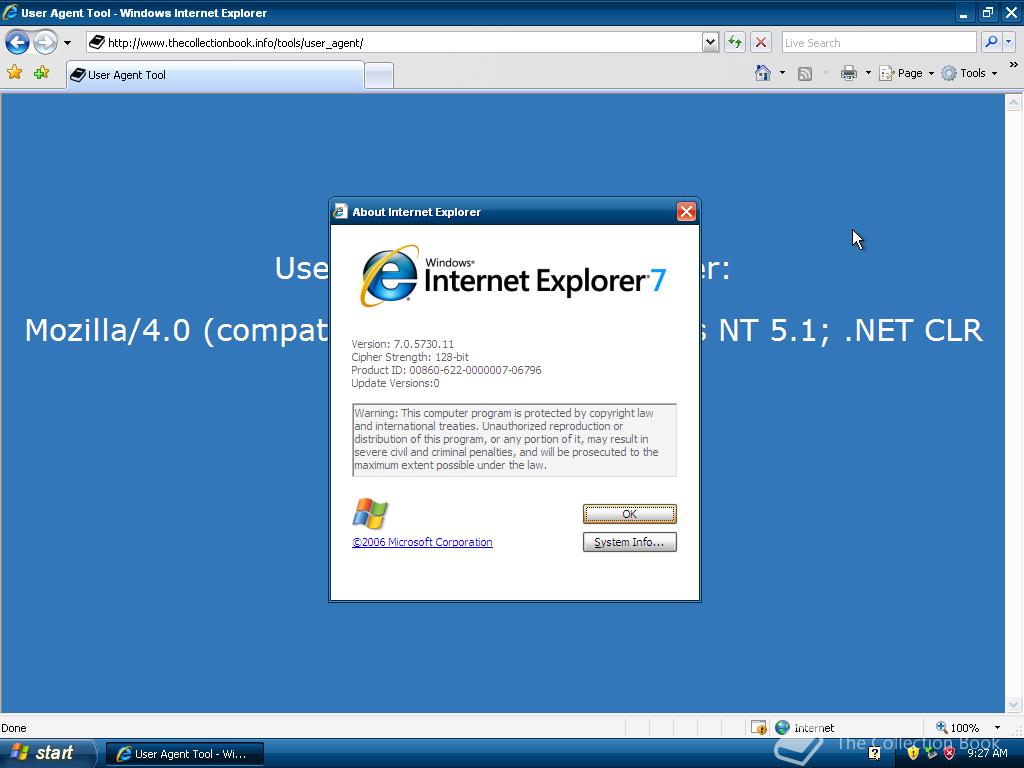
Task: Click the Cipher Strength 128-bit text
Action: [x=409, y=357]
